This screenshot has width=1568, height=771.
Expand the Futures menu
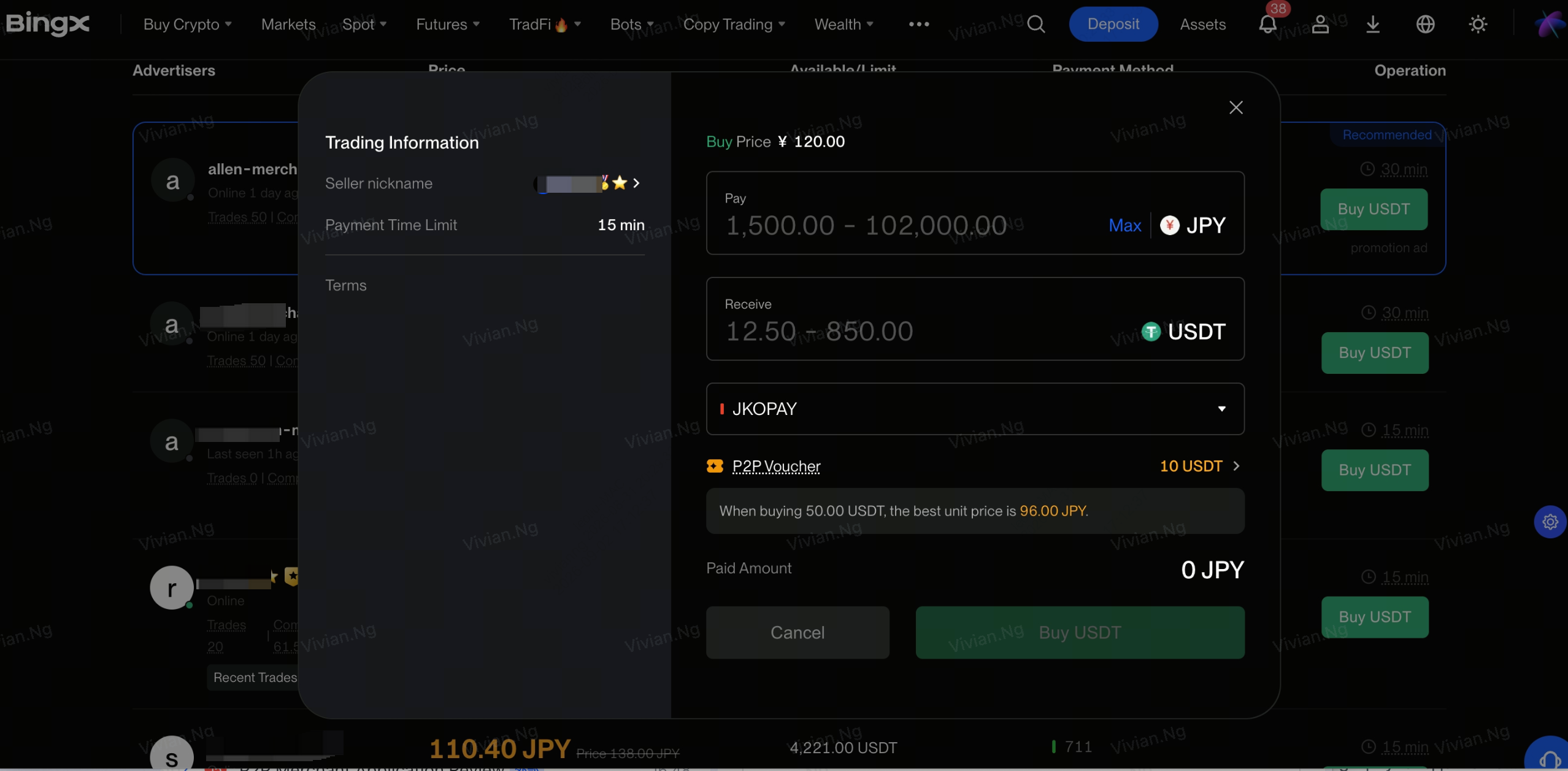tap(448, 24)
